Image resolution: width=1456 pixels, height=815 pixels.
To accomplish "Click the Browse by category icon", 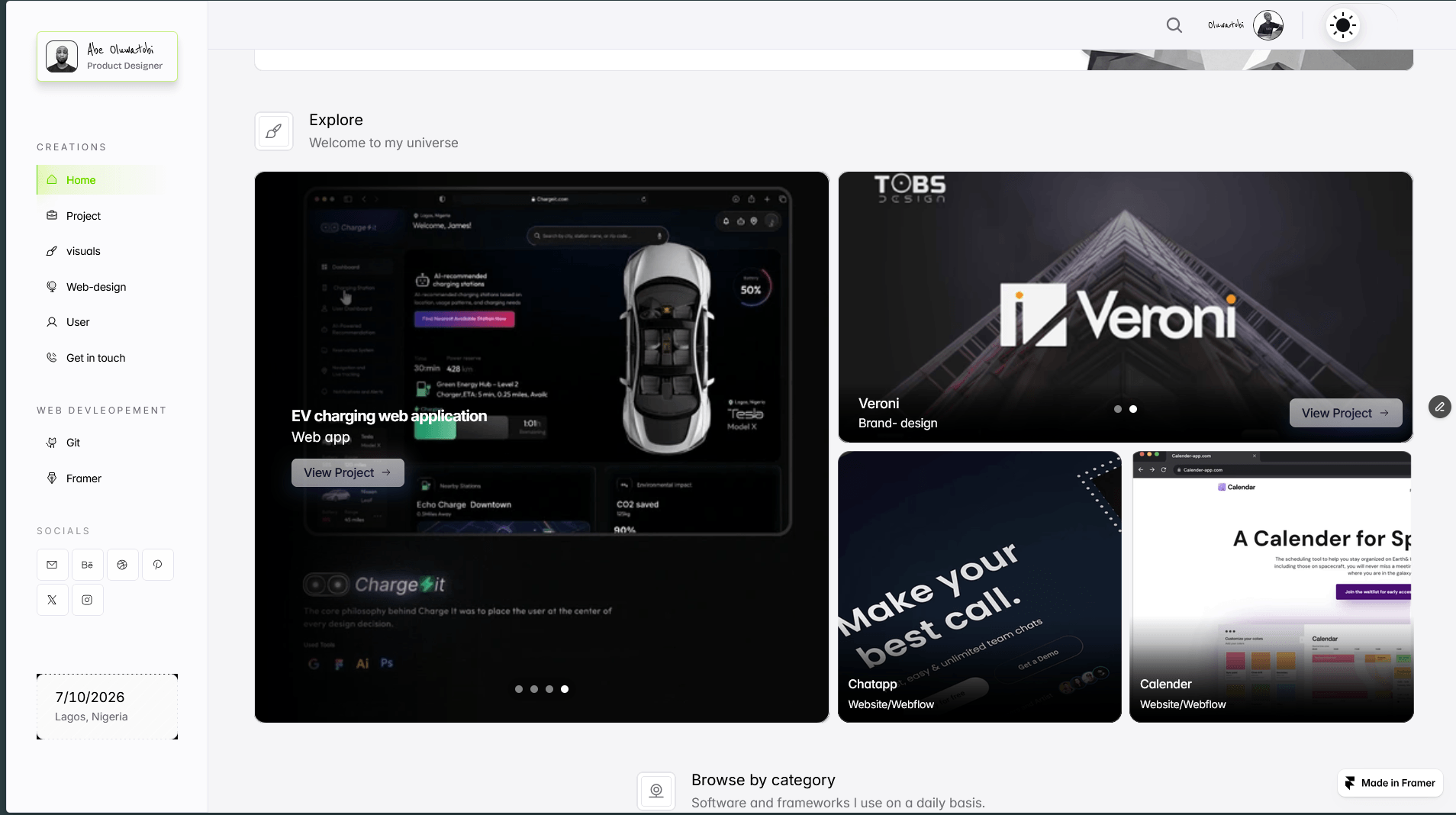I will [656, 791].
